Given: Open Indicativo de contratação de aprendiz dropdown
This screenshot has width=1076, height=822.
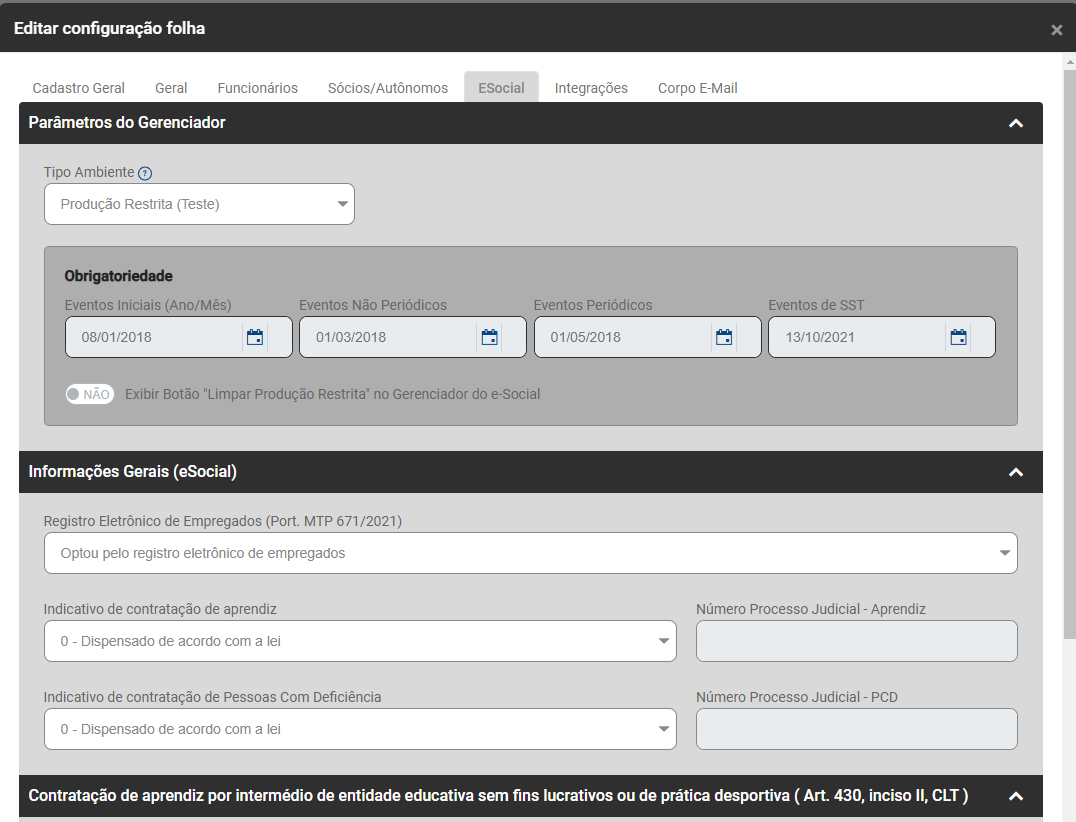Looking at the screenshot, I should (x=360, y=641).
